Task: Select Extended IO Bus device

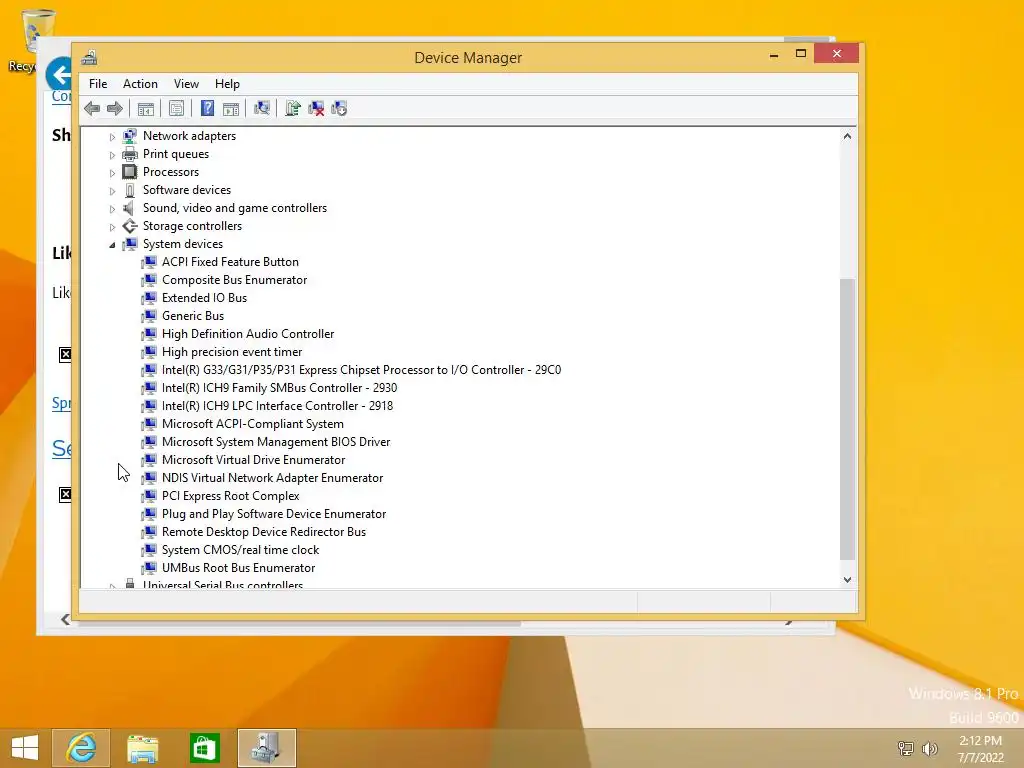Action: coord(204,298)
